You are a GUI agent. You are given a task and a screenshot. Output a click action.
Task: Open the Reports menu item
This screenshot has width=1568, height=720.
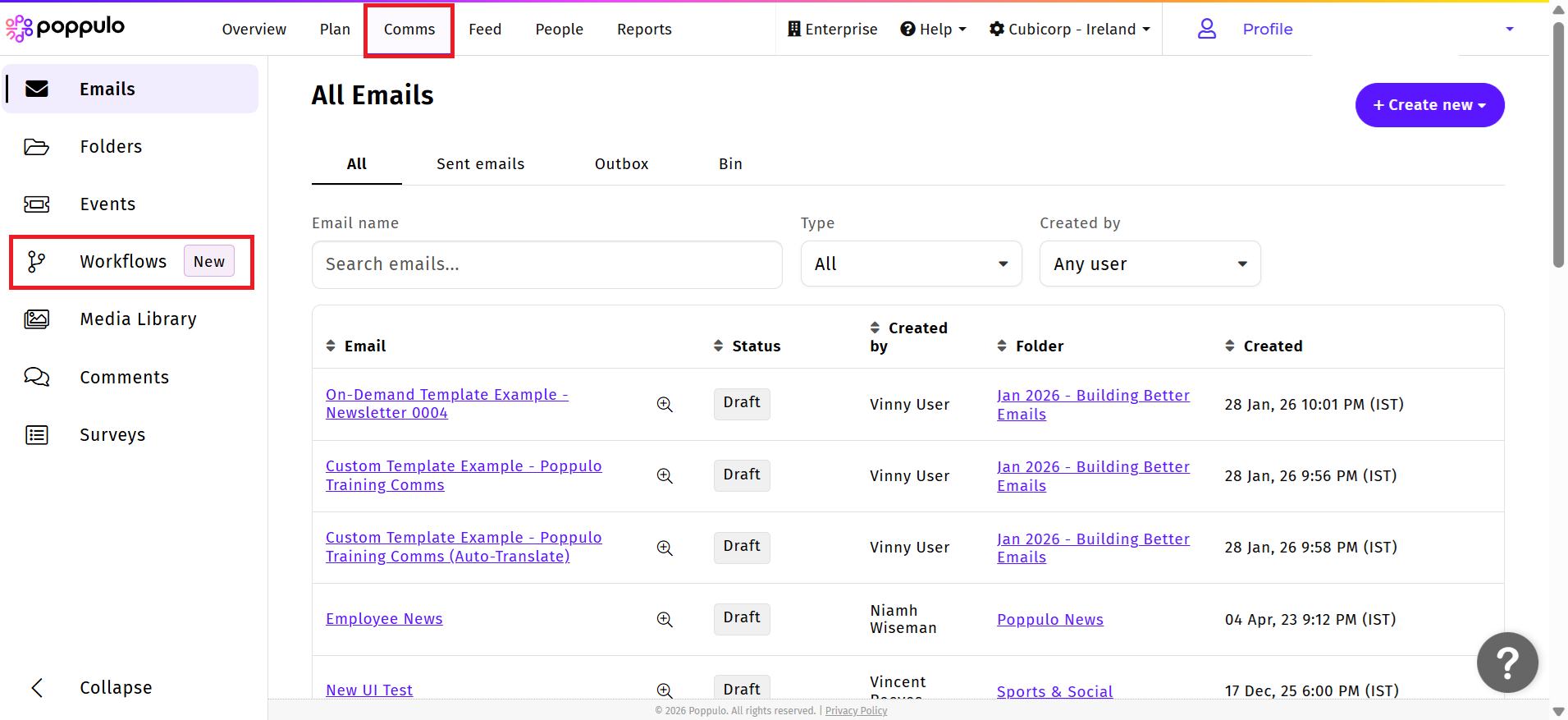pos(644,30)
